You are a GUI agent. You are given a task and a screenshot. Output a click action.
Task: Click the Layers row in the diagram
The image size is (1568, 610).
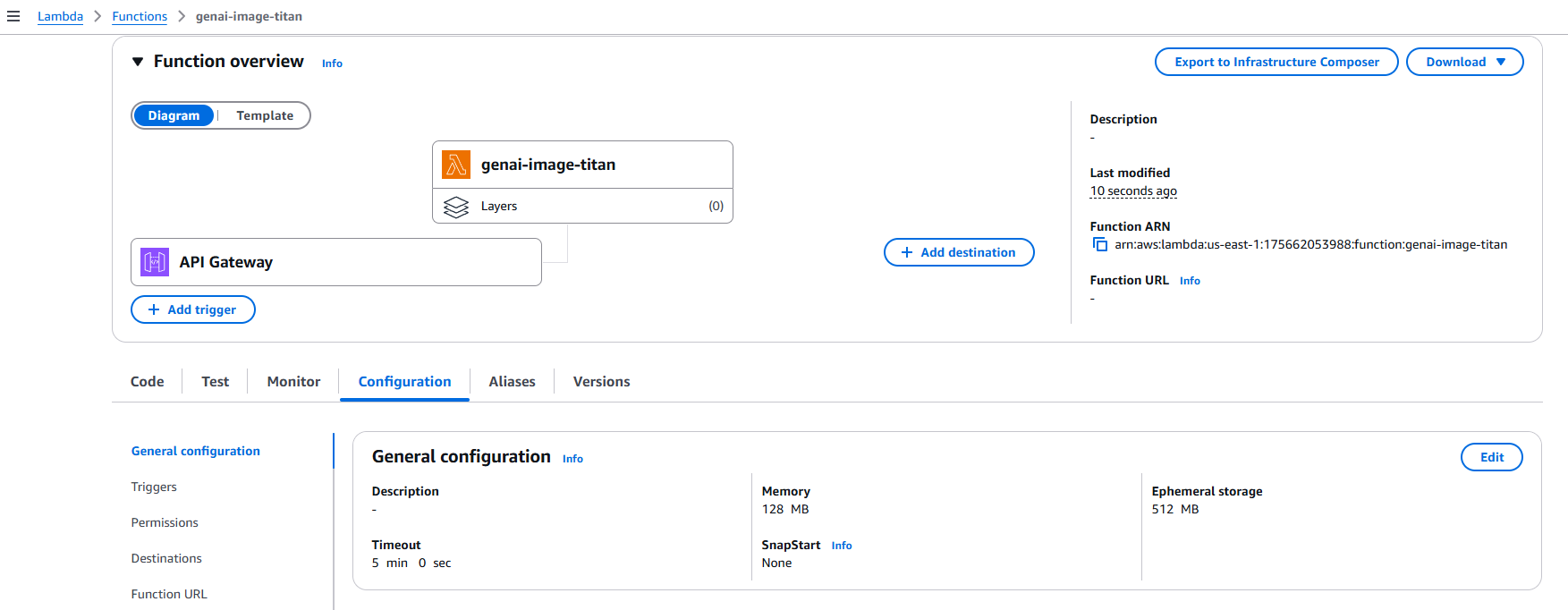coord(582,206)
